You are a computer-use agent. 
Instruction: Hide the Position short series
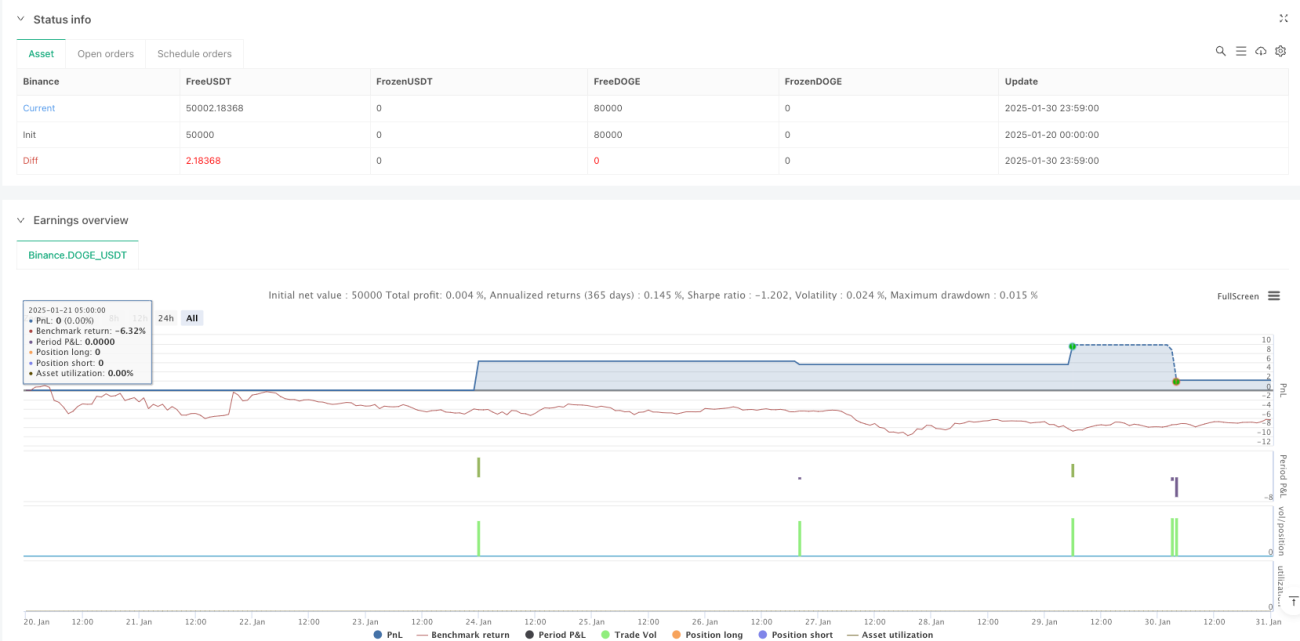click(795, 635)
